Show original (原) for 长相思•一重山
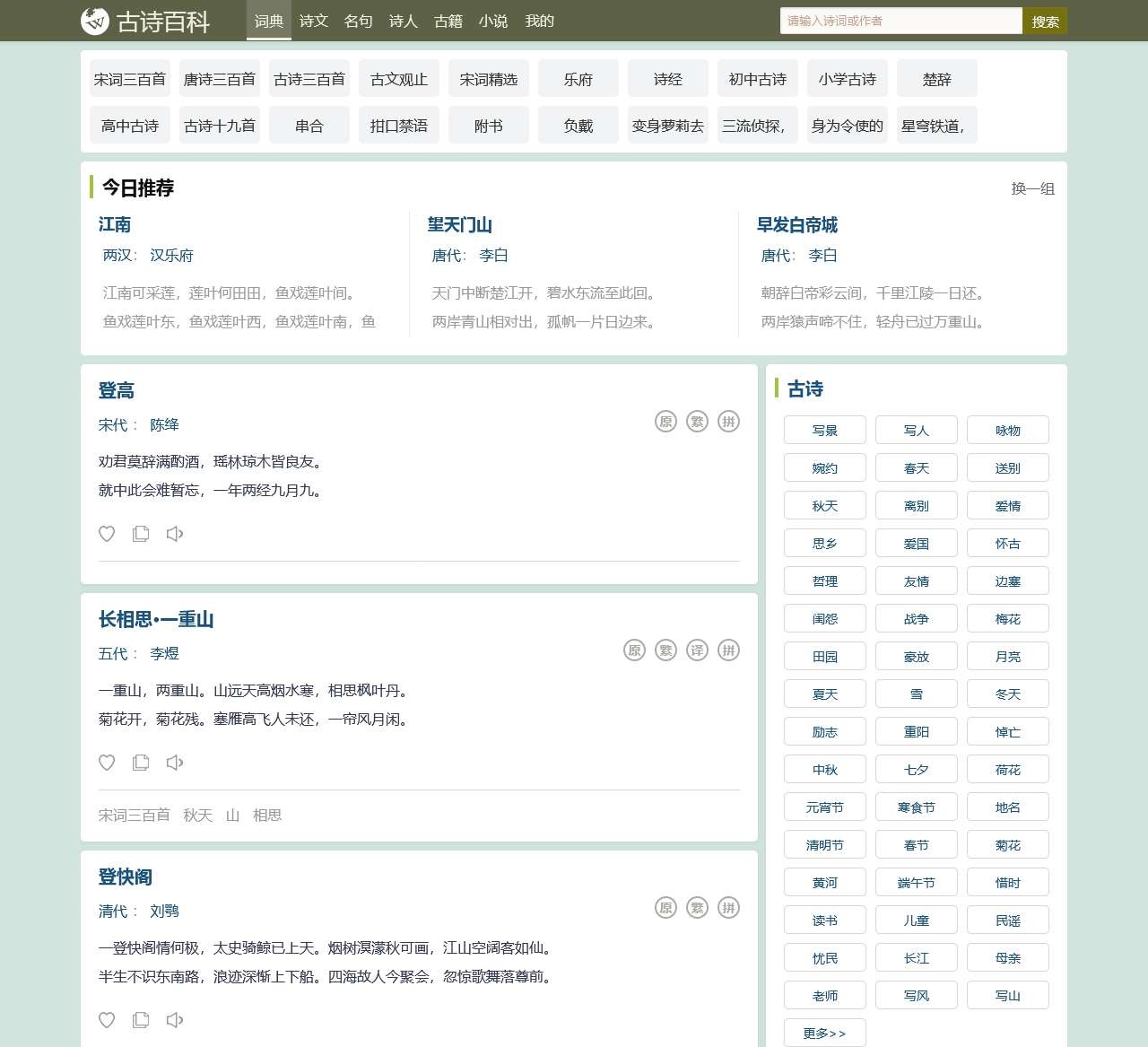The height and width of the screenshot is (1047, 1148). click(x=634, y=650)
